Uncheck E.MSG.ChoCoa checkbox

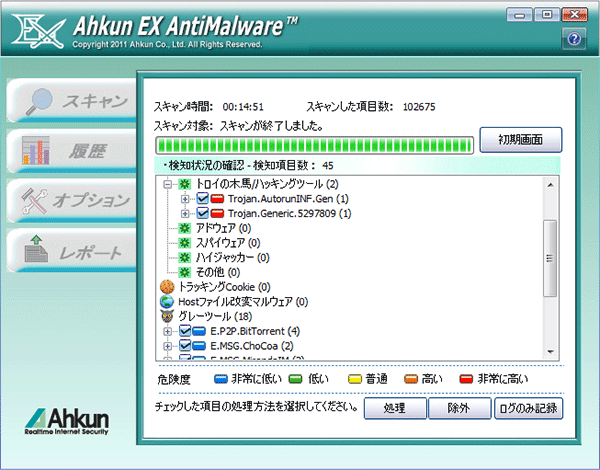185,346
